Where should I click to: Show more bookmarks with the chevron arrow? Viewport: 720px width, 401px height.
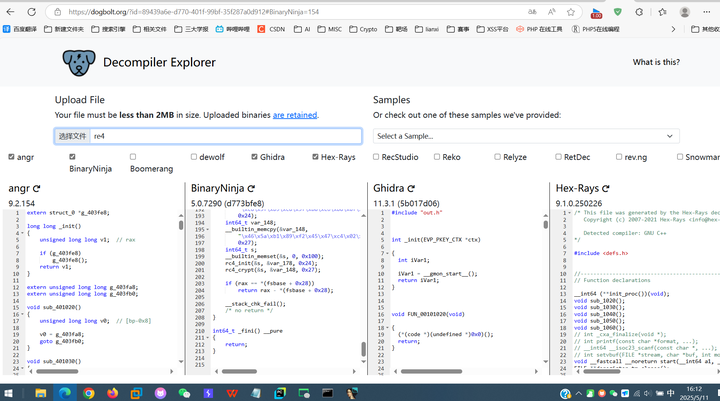(x=673, y=29)
